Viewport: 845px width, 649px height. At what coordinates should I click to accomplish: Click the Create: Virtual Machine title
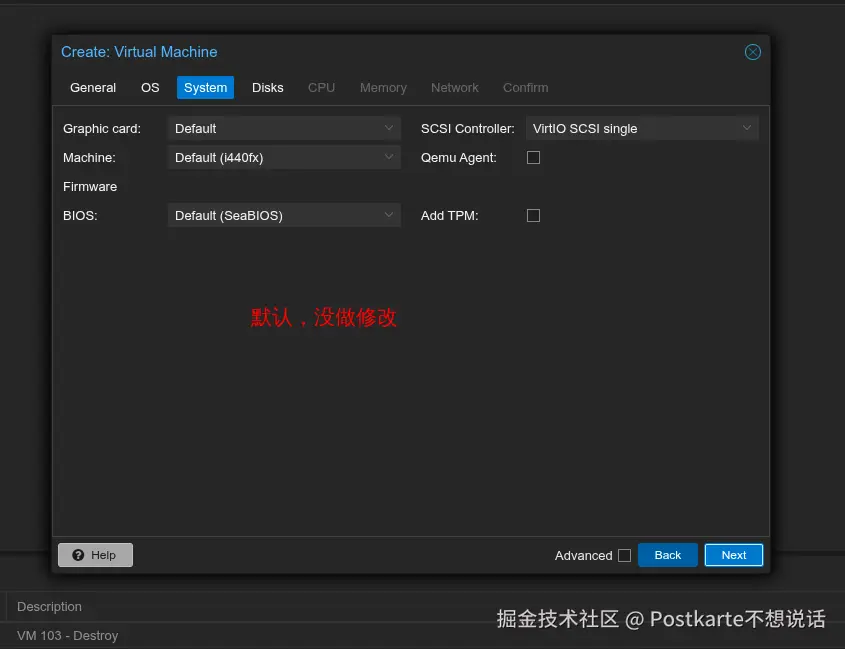tap(139, 52)
